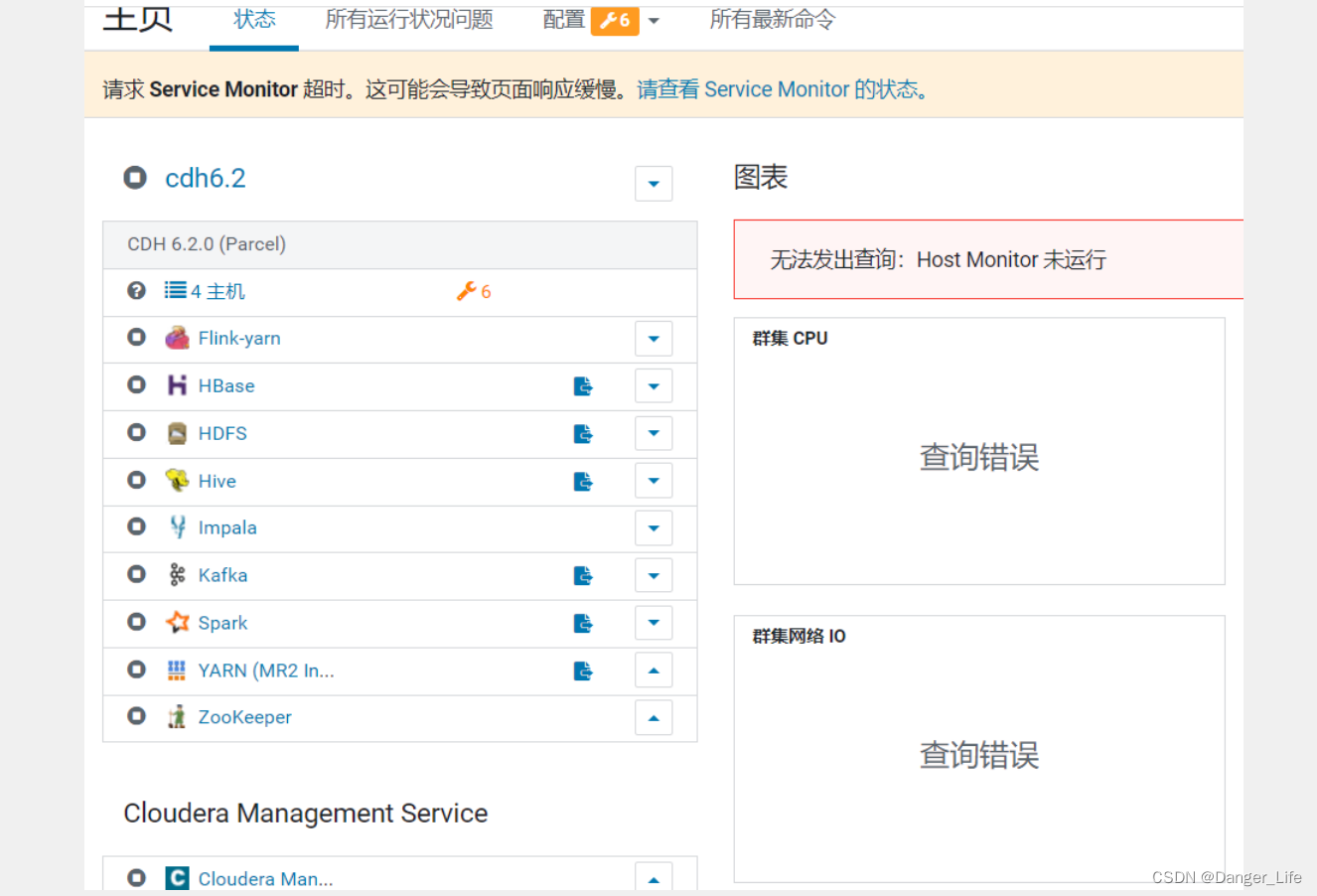Click the hosts 6 configuration issues link
Viewport: 1317px width, 896px height.
486,291
